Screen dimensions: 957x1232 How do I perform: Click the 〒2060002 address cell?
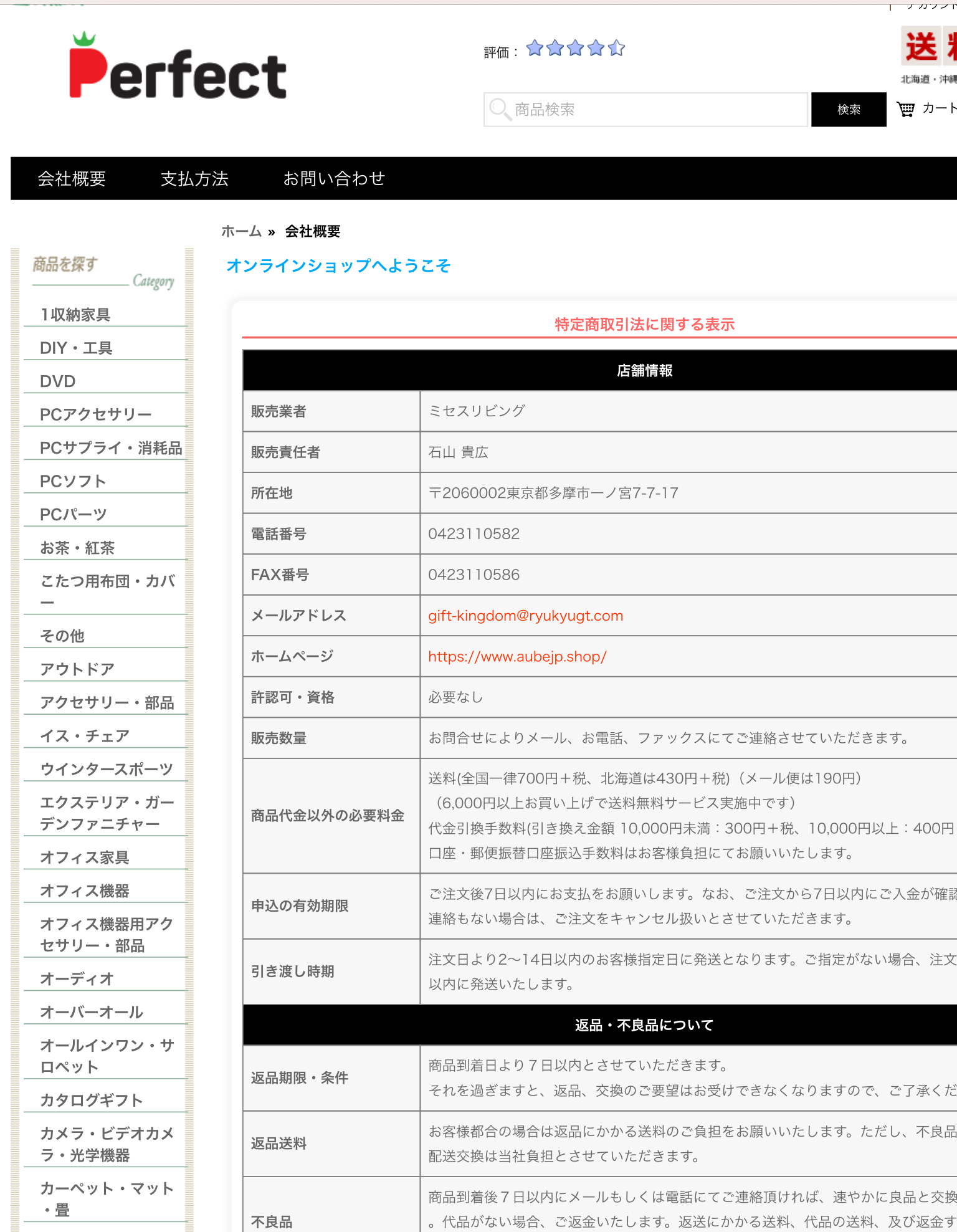coord(688,493)
